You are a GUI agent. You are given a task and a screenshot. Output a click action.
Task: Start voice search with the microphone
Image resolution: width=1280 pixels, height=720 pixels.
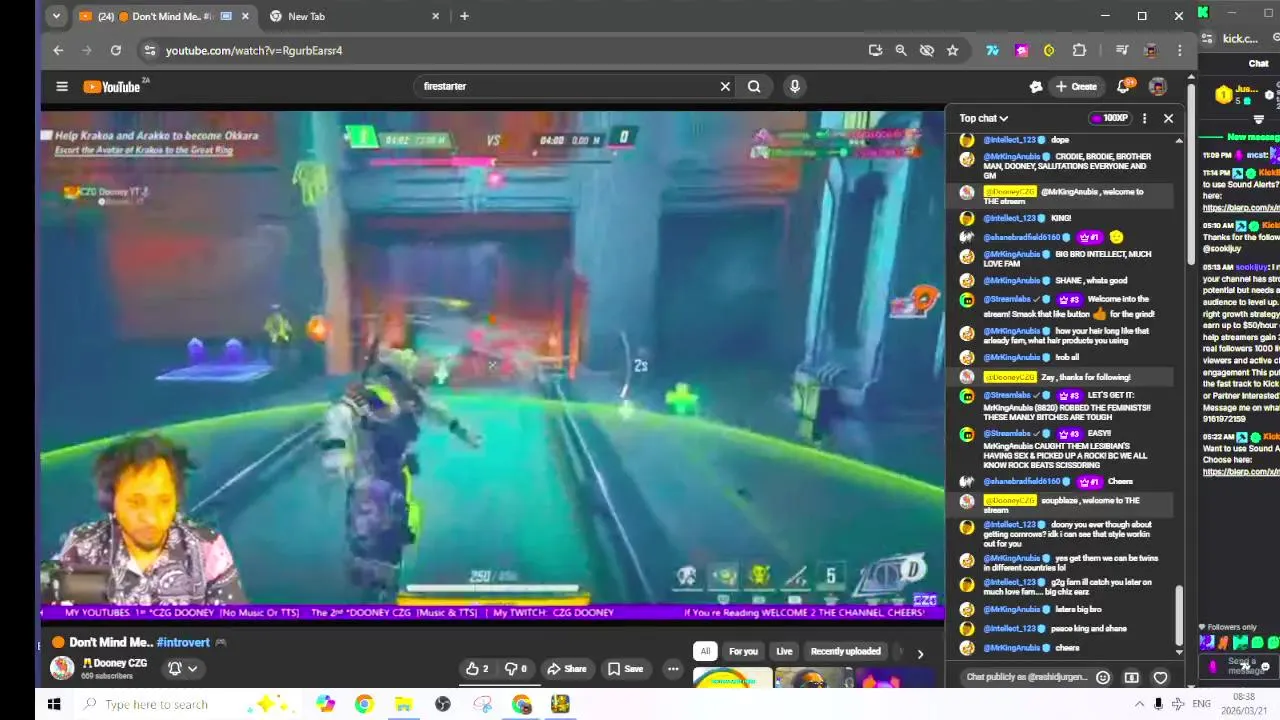795,86
